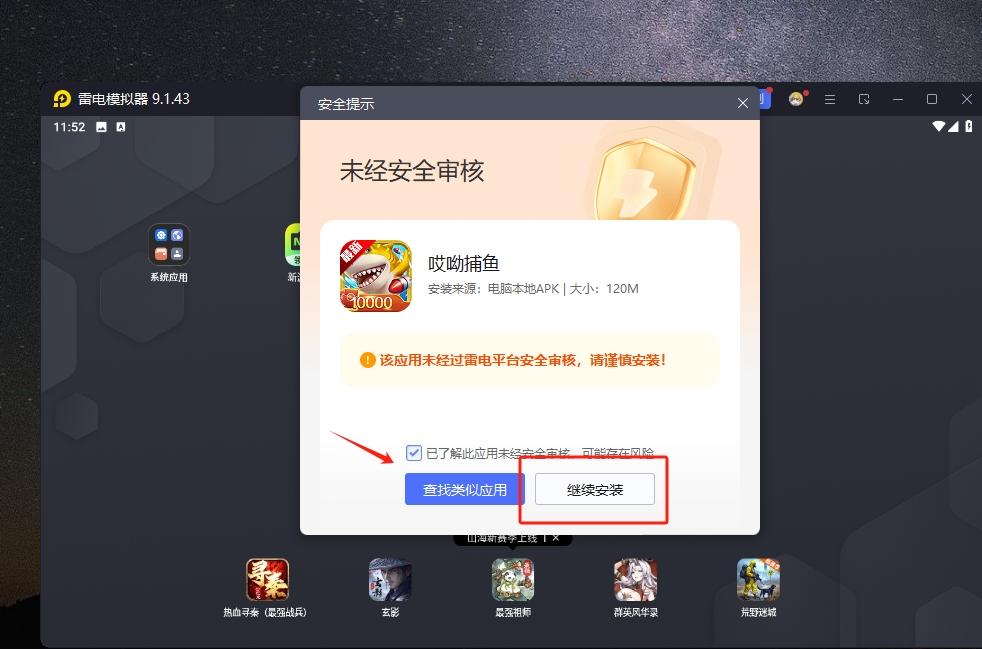Click the picture notification icon in status bar
Image resolution: width=982 pixels, height=649 pixels.
[101, 127]
